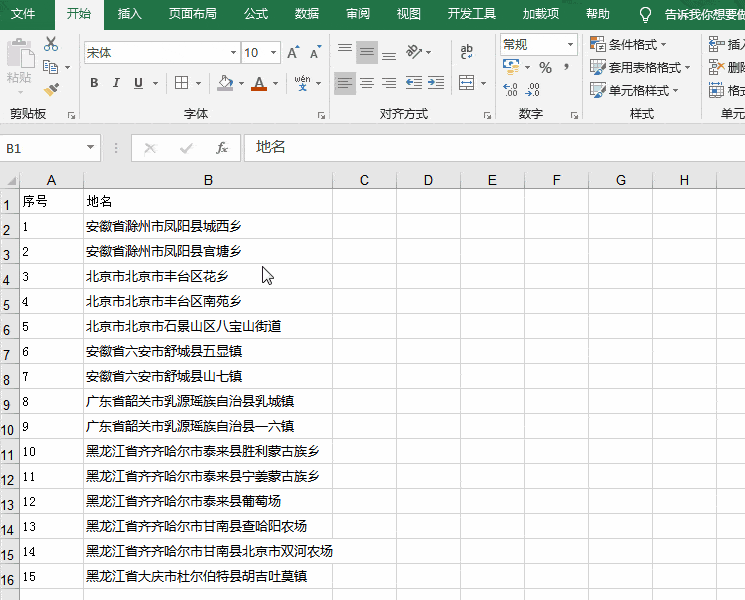Viewport: 745px width, 600px height.
Task: Switch to the 数据 tab
Action: coord(306,14)
